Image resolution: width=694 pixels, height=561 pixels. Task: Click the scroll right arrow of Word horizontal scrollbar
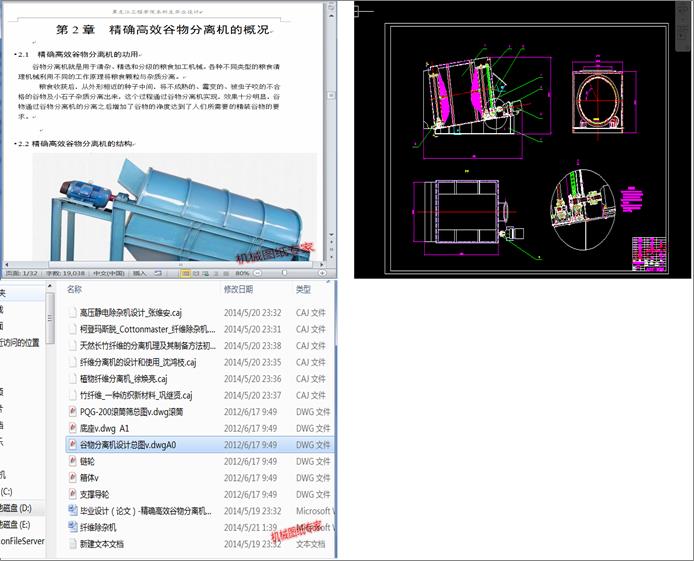click(322, 265)
